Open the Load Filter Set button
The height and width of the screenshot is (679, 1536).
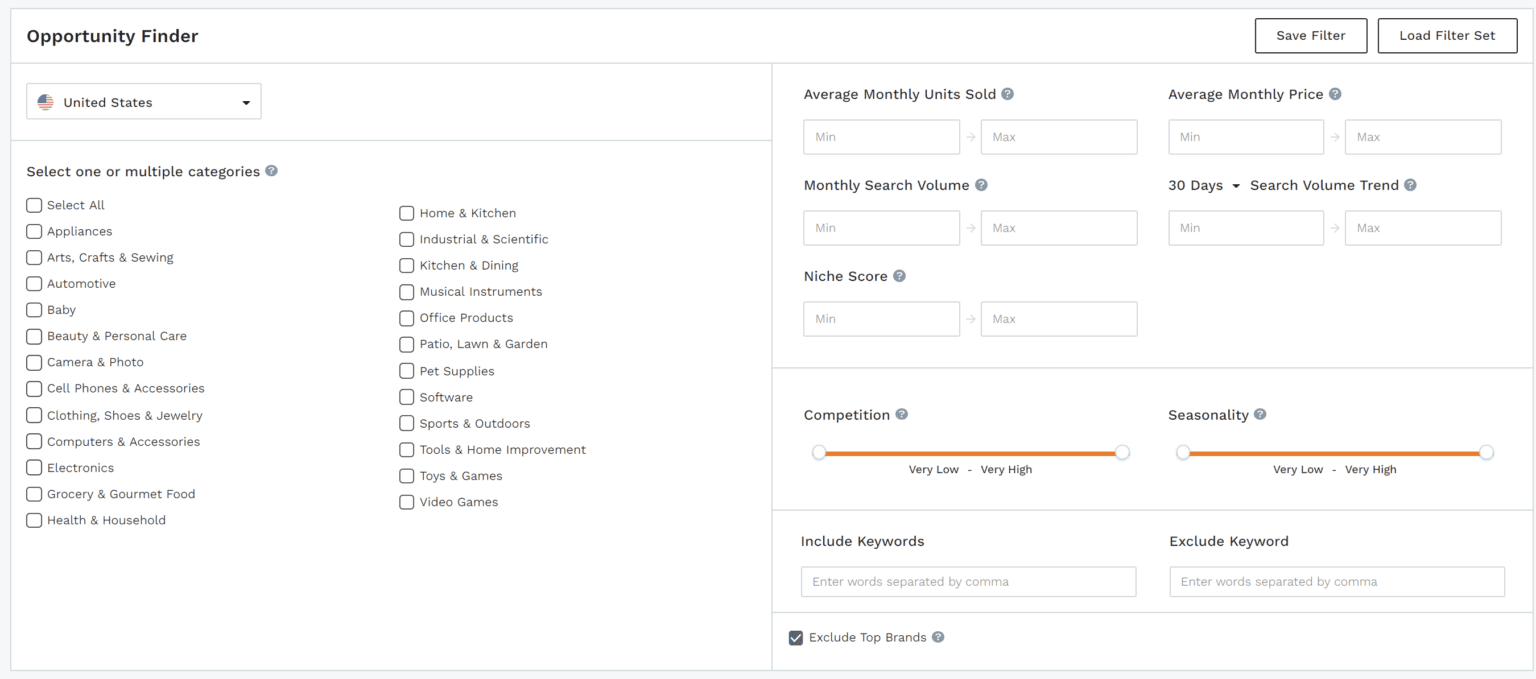click(1446, 35)
